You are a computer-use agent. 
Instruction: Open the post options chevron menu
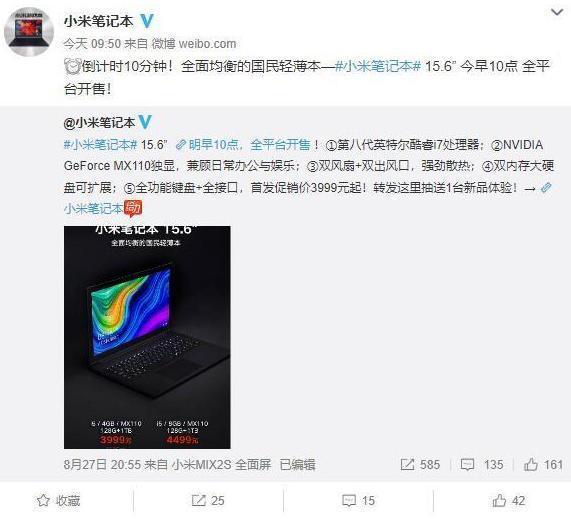coord(557,13)
